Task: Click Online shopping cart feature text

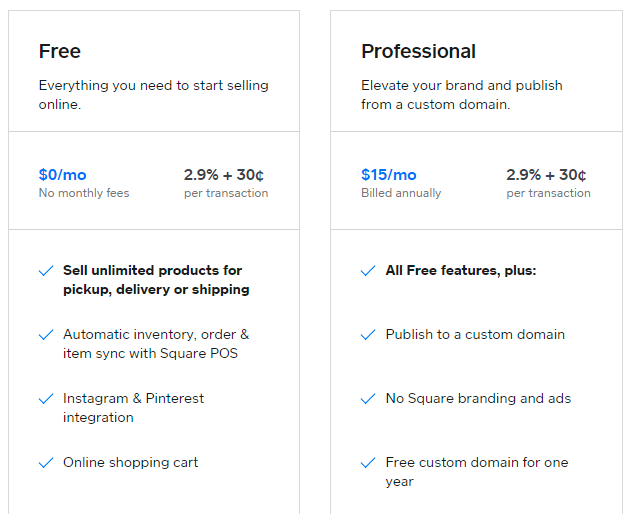Action: (131, 463)
